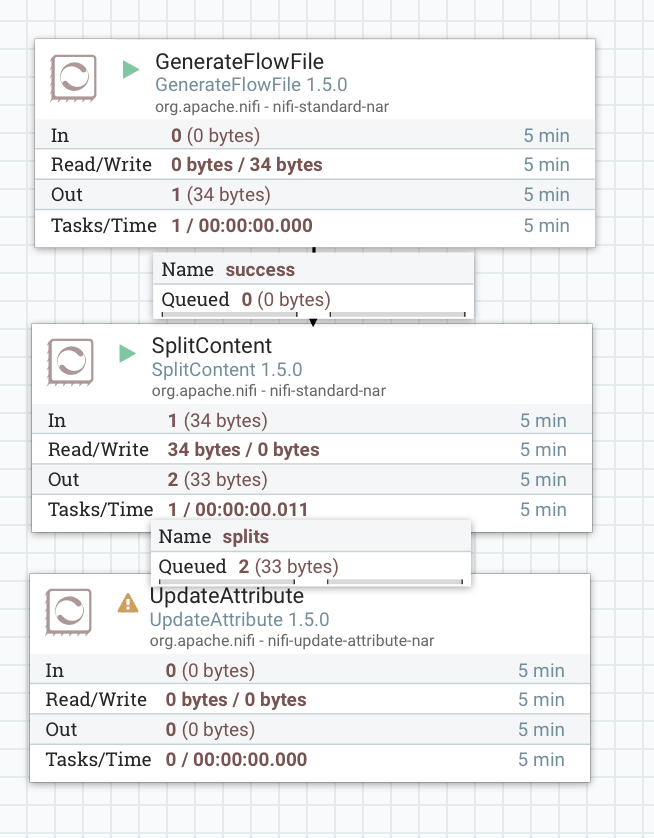Viewport: 654px width, 838px height.
Task: Click the 5 min label in SplitContent In row
Action: pos(543,421)
